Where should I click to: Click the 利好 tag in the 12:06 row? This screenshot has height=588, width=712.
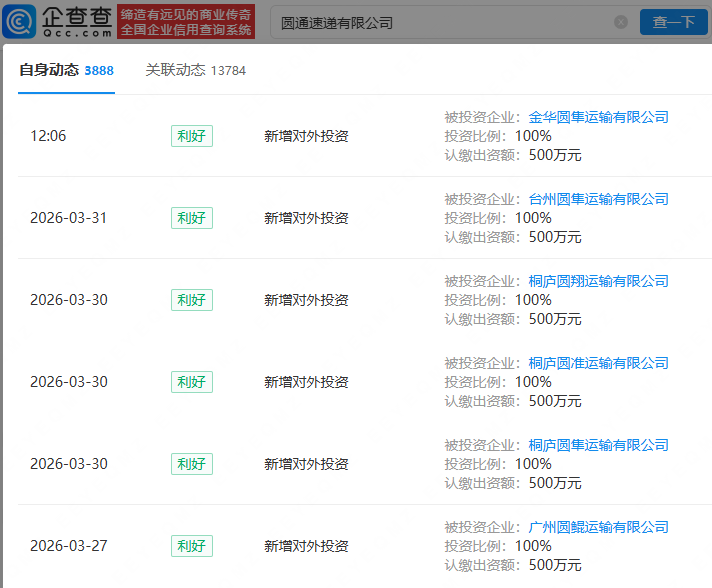click(x=191, y=136)
